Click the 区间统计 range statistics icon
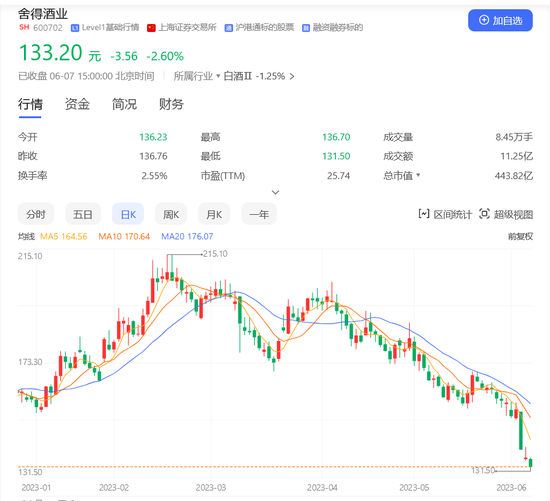The height and width of the screenshot is (501, 550). (424, 214)
